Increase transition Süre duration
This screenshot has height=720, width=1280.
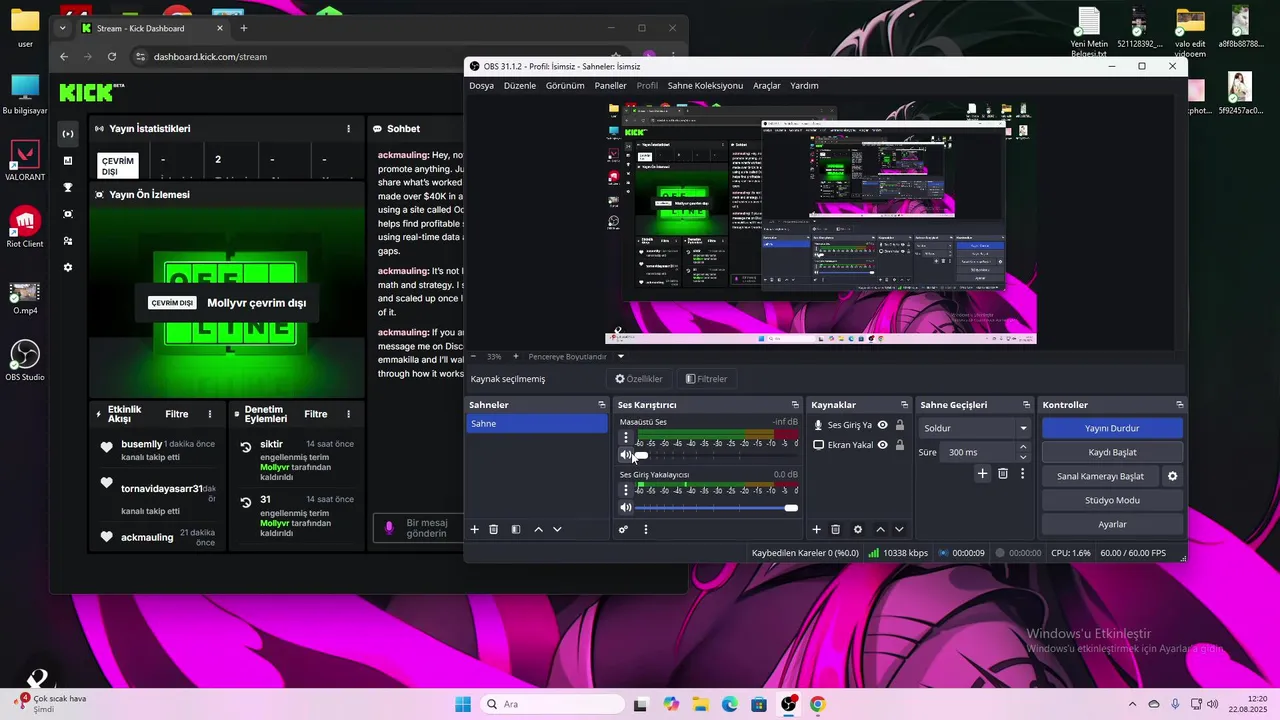pos(1023,448)
